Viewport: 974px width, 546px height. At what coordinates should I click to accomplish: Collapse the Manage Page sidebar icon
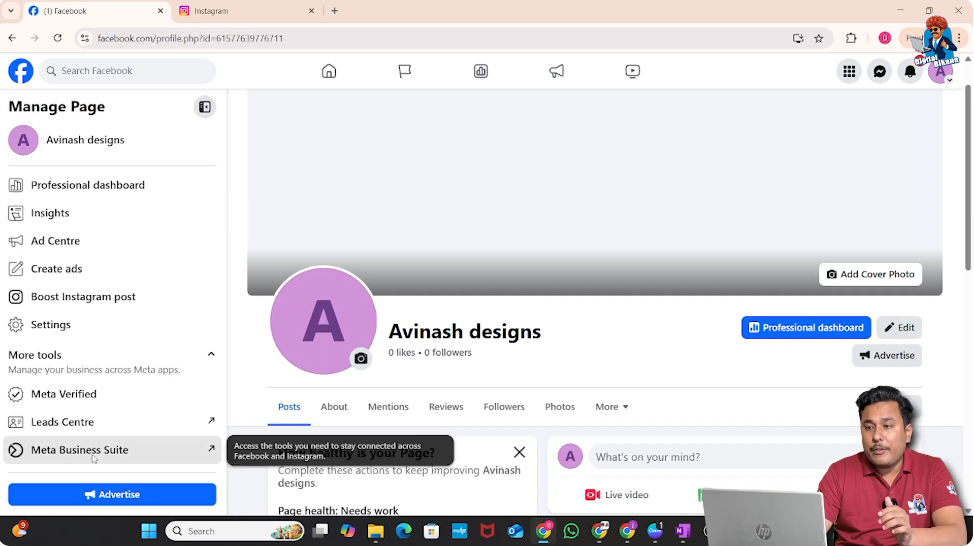point(204,107)
